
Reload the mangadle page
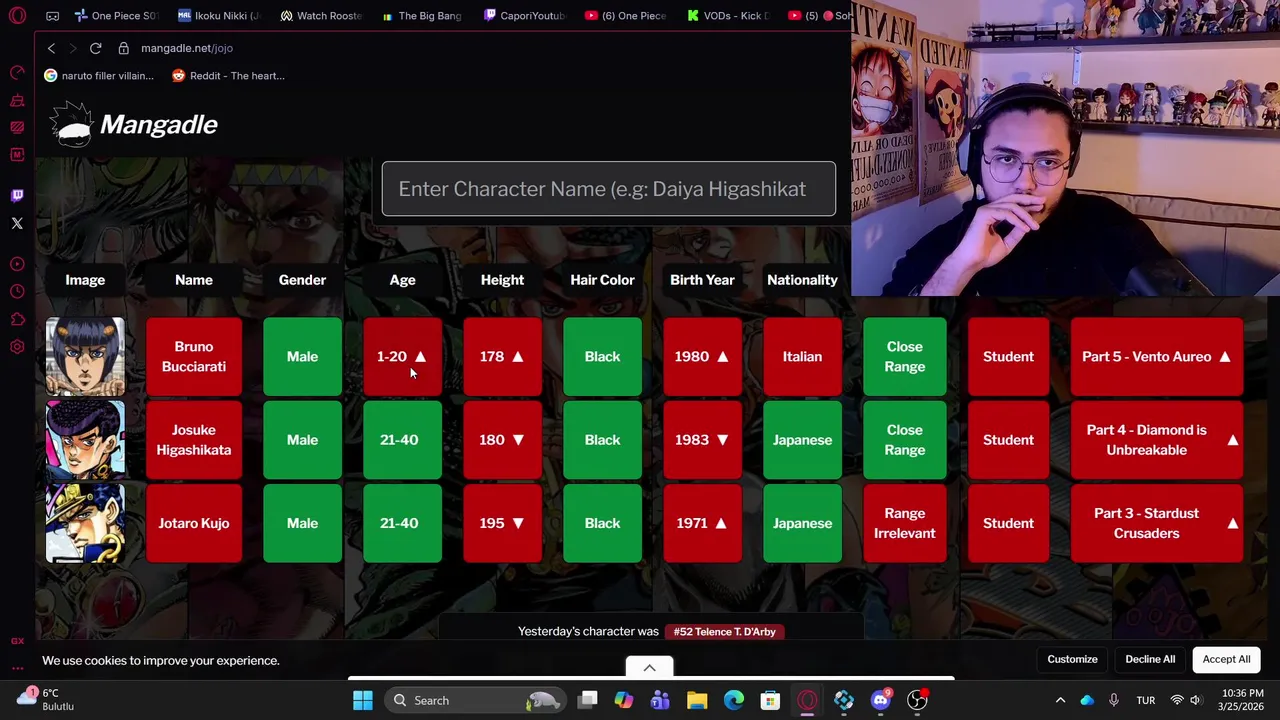[x=95, y=48]
